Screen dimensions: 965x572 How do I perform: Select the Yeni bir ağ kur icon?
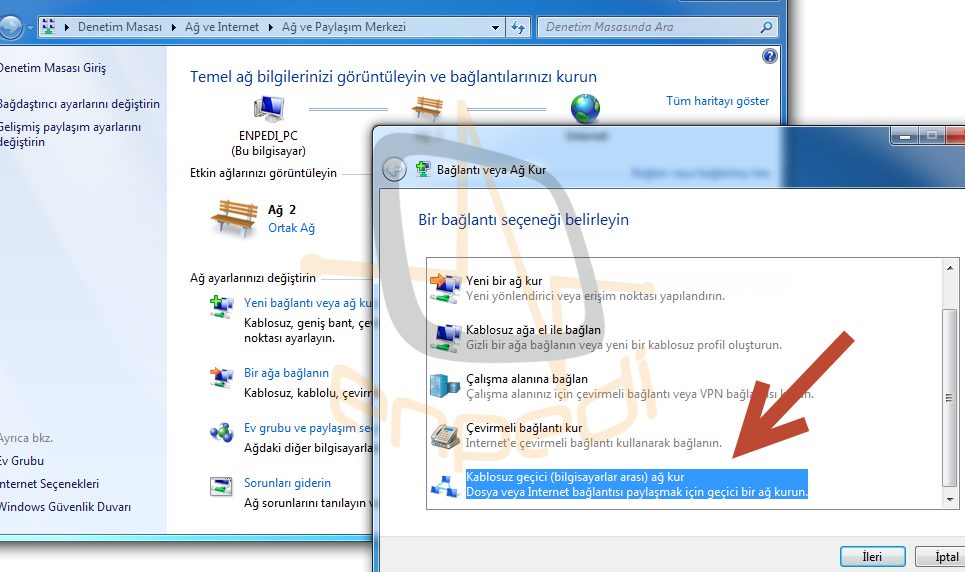pyautogui.click(x=446, y=288)
